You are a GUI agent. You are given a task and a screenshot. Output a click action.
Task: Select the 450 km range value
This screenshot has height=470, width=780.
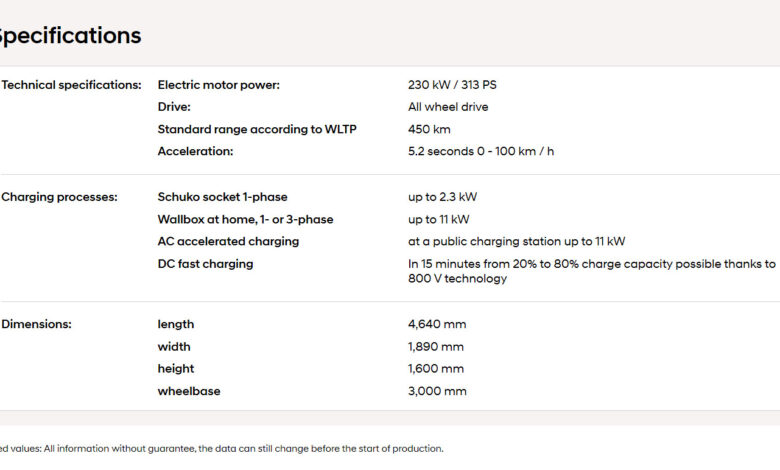point(429,129)
